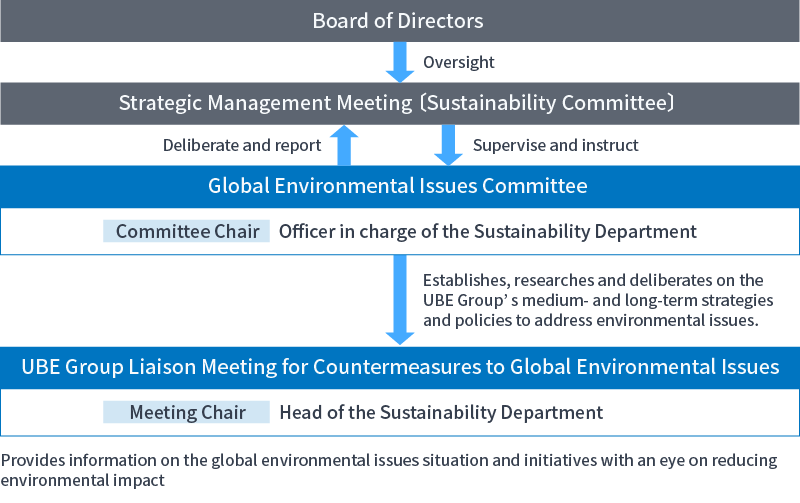Select the 'Deliberate and report' label
This screenshot has width=800, height=503.
click(242, 145)
